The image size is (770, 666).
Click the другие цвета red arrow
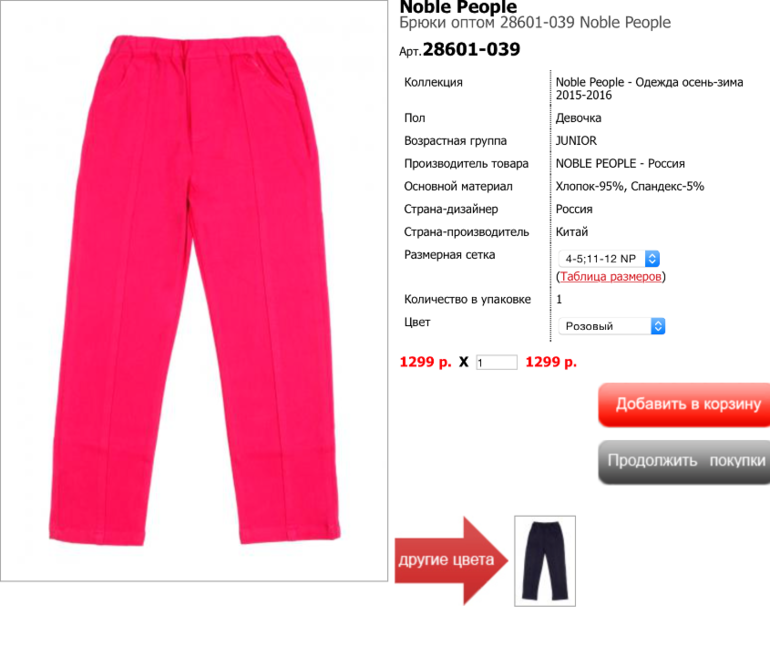point(451,560)
